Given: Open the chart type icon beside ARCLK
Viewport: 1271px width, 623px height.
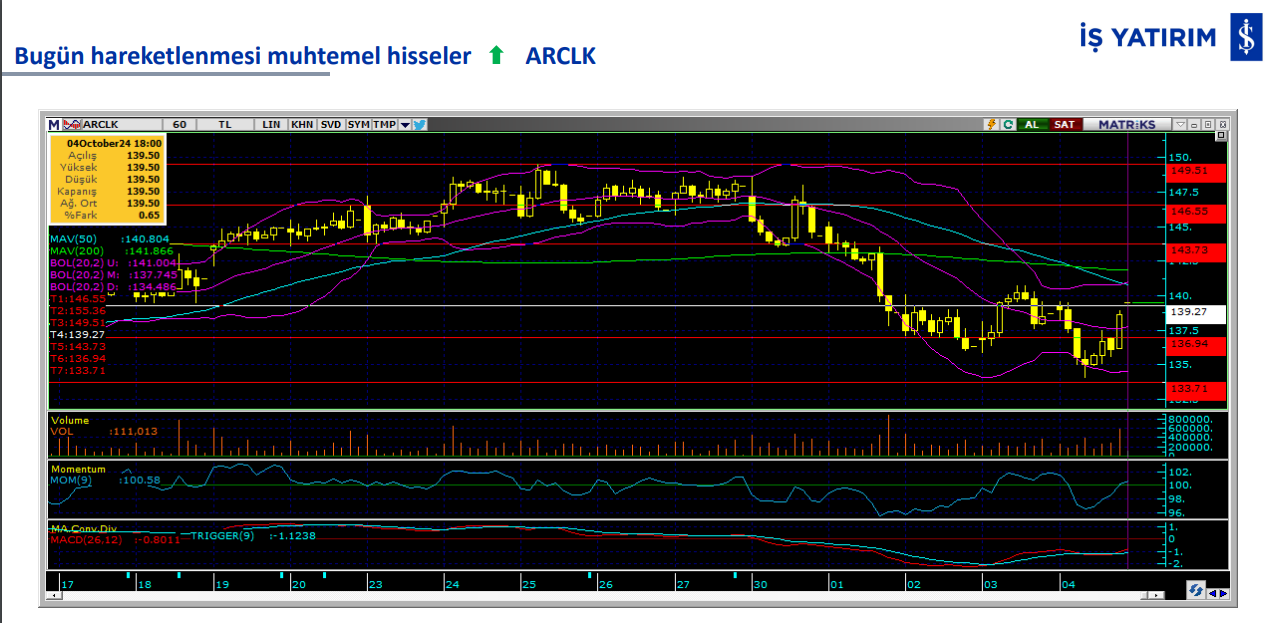Looking at the screenshot, I should coord(71,125).
